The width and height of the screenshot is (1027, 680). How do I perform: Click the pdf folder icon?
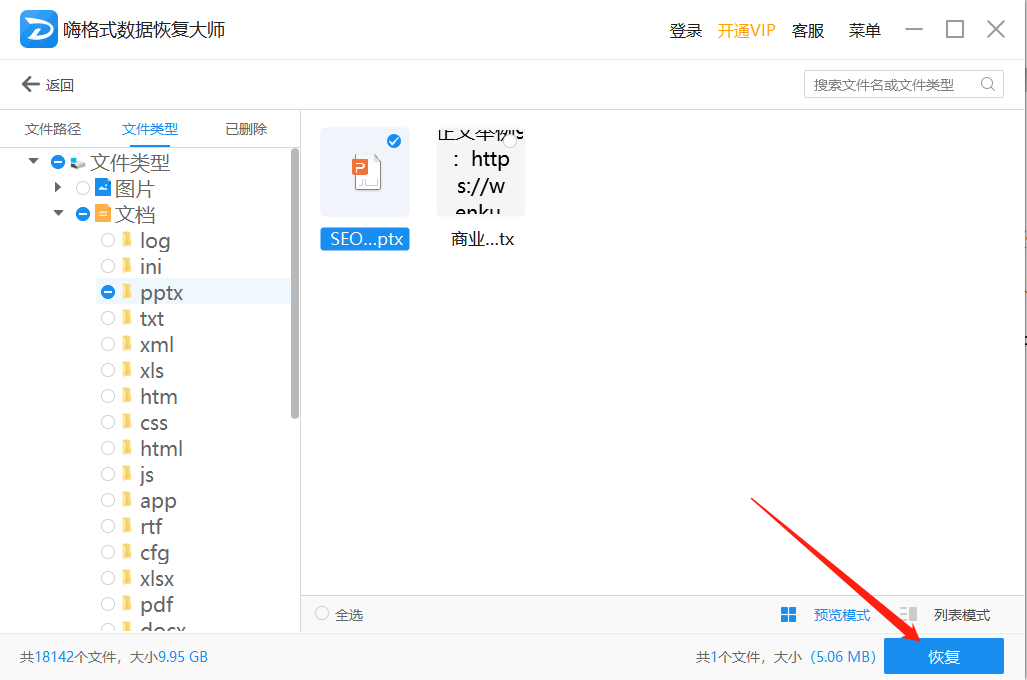[127, 603]
